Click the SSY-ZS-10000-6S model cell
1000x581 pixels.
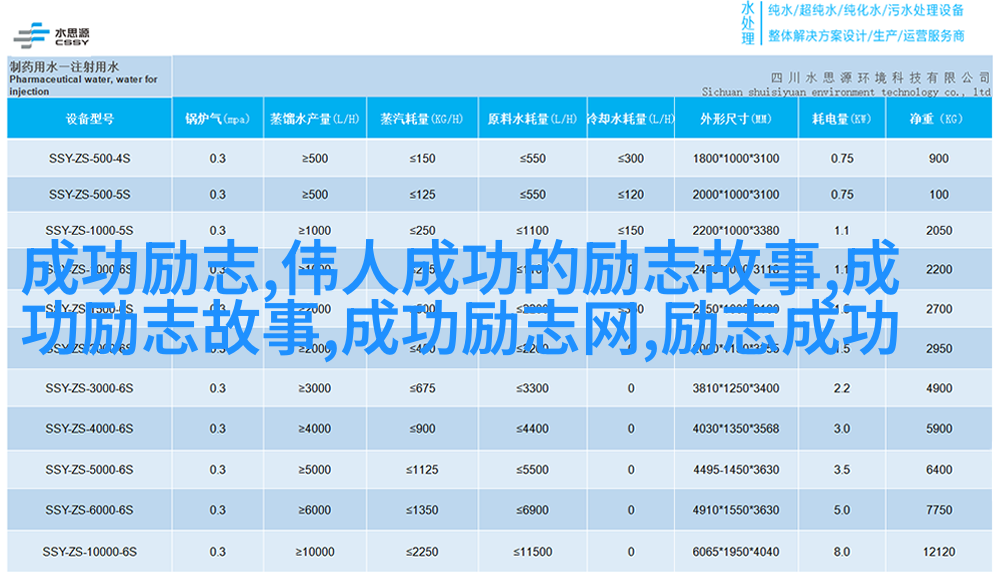tap(89, 552)
